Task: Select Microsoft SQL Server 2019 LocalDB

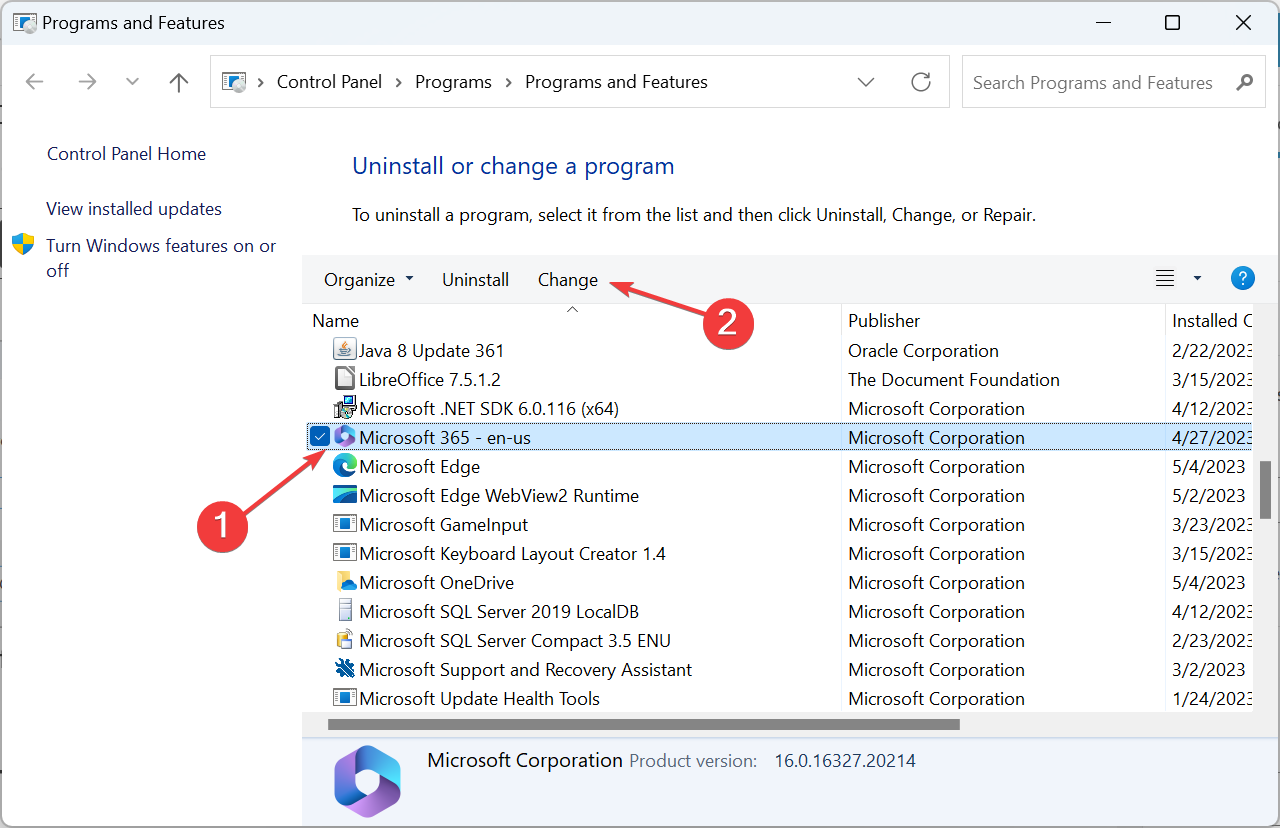Action: tap(499, 612)
